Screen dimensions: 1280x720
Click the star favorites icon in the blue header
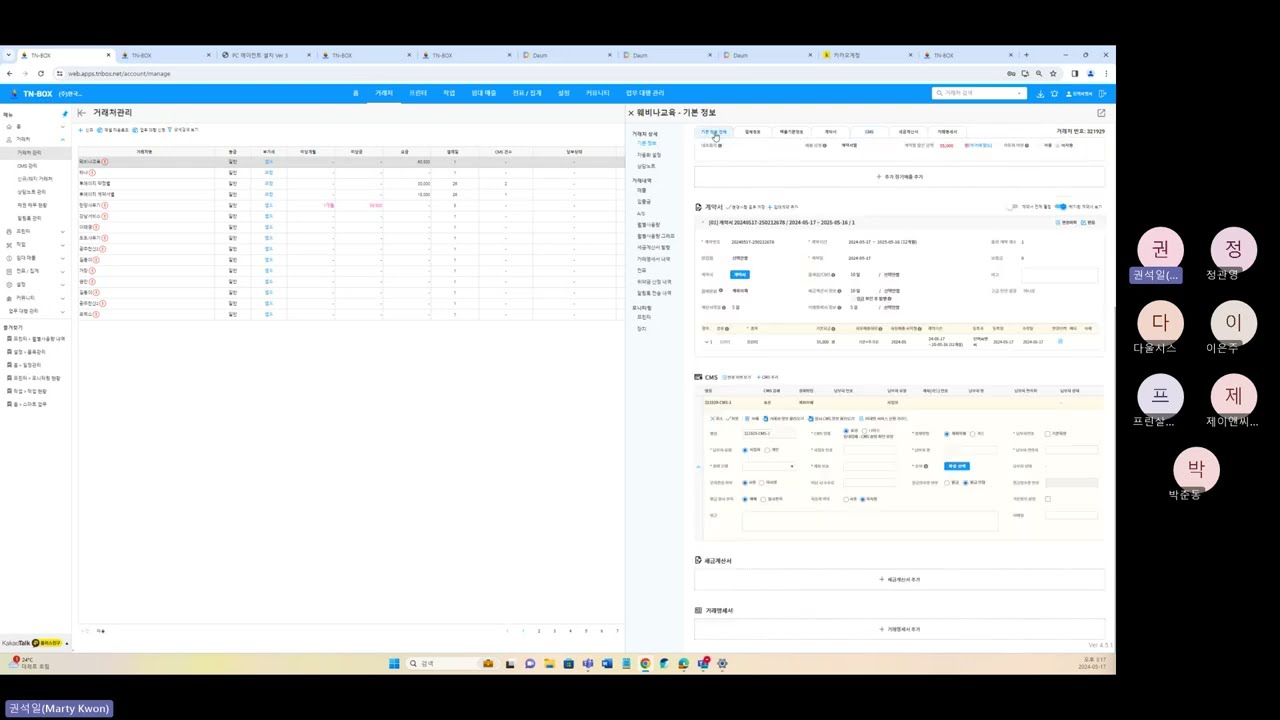tap(1054, 93)
